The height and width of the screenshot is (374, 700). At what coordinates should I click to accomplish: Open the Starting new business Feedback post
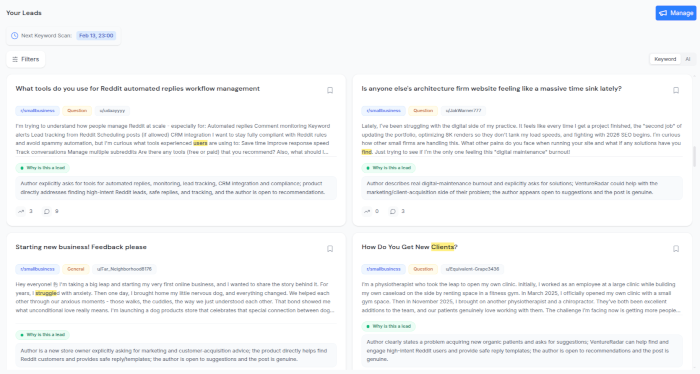(x=81, y=247)
